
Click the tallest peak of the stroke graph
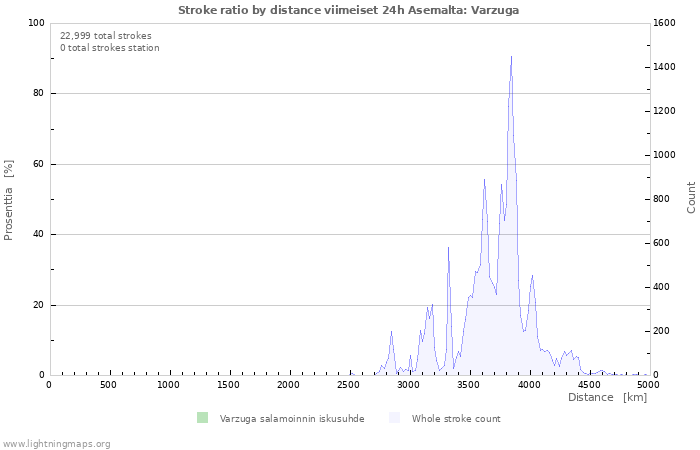coord(511,58)
